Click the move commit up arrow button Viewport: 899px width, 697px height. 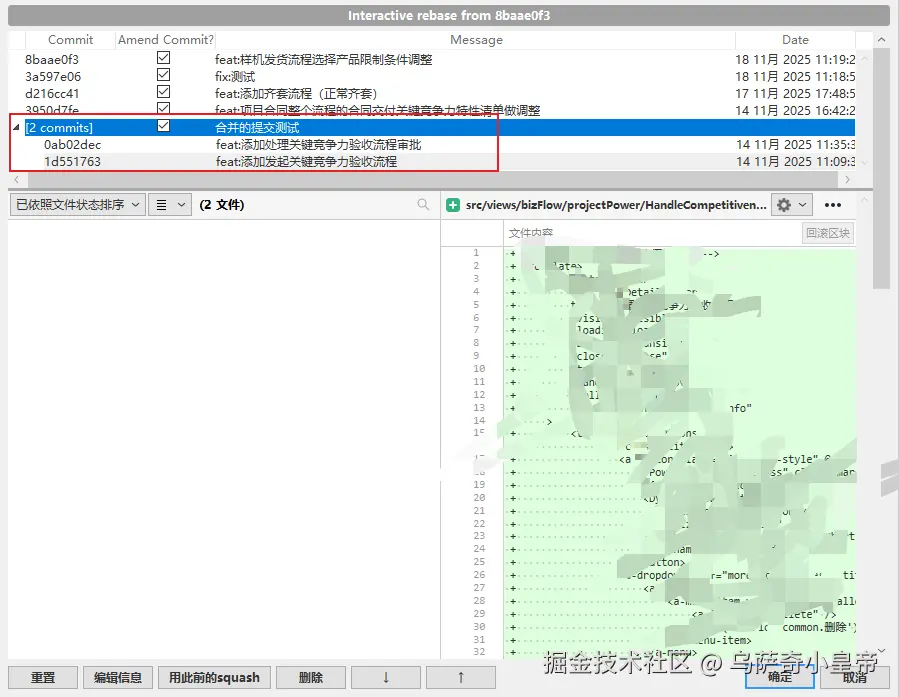coord(461,677)
